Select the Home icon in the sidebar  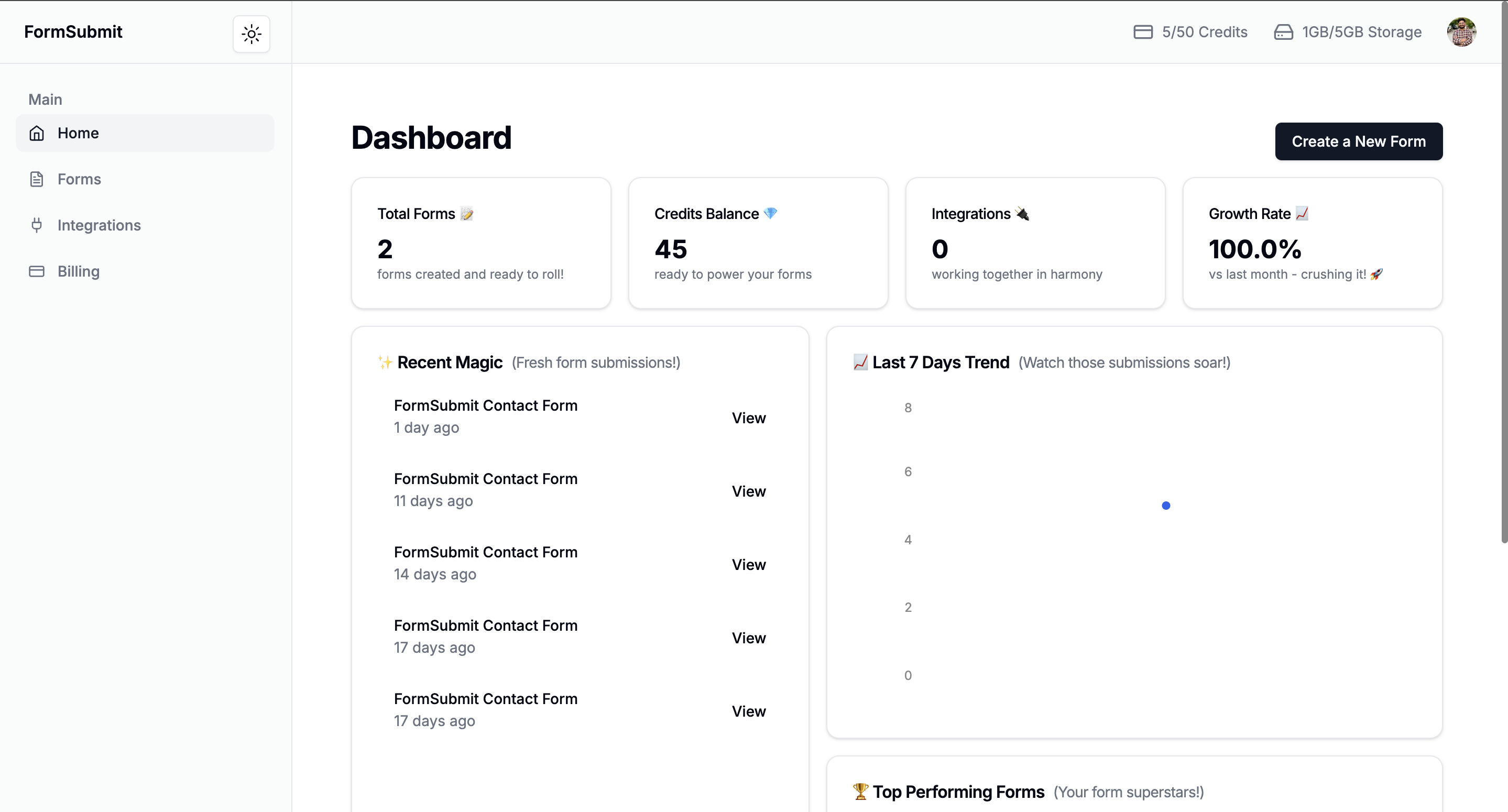click(36, 133)
